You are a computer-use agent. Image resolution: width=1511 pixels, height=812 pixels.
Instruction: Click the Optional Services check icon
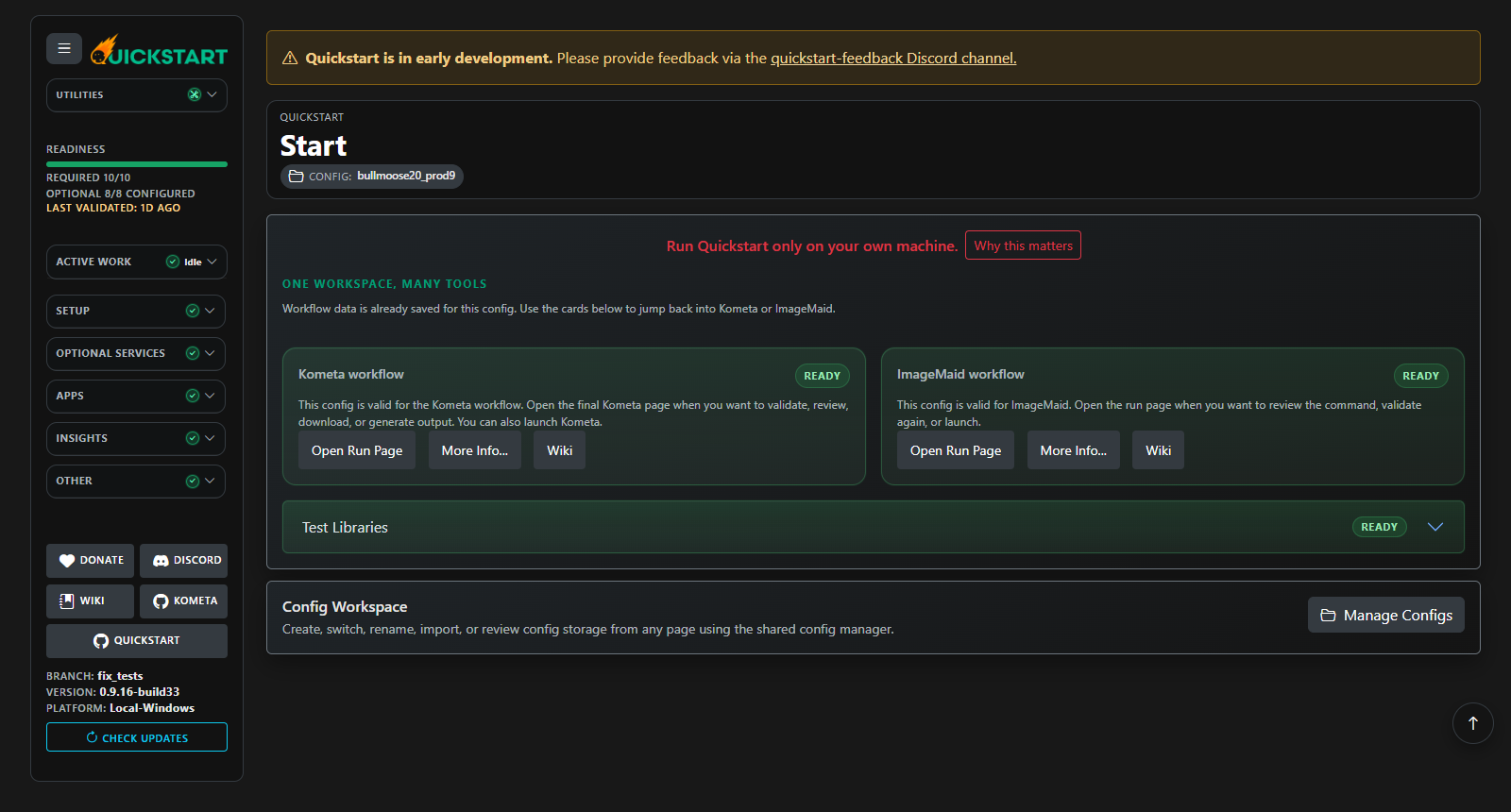(x=193, y=353)
